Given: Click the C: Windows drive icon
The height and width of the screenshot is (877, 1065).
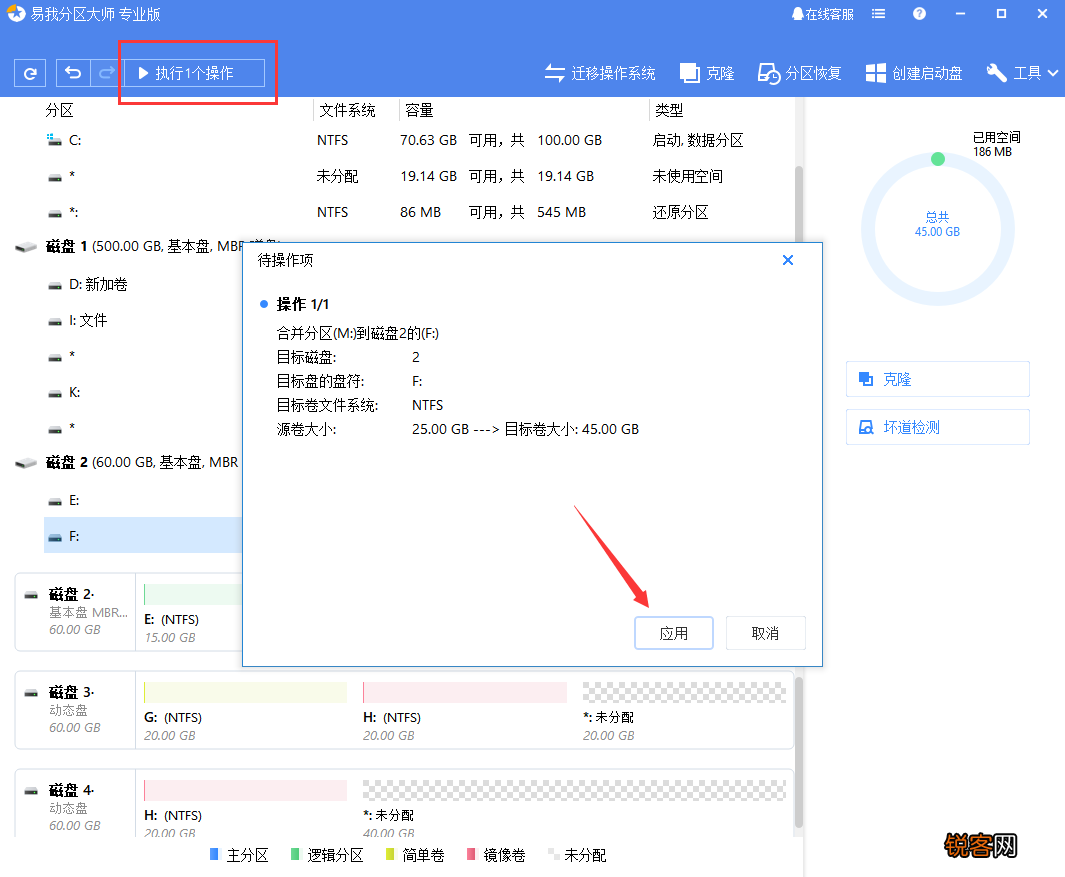Looking at the screenshot, I should pyautogui.click(x=54, y=139).
